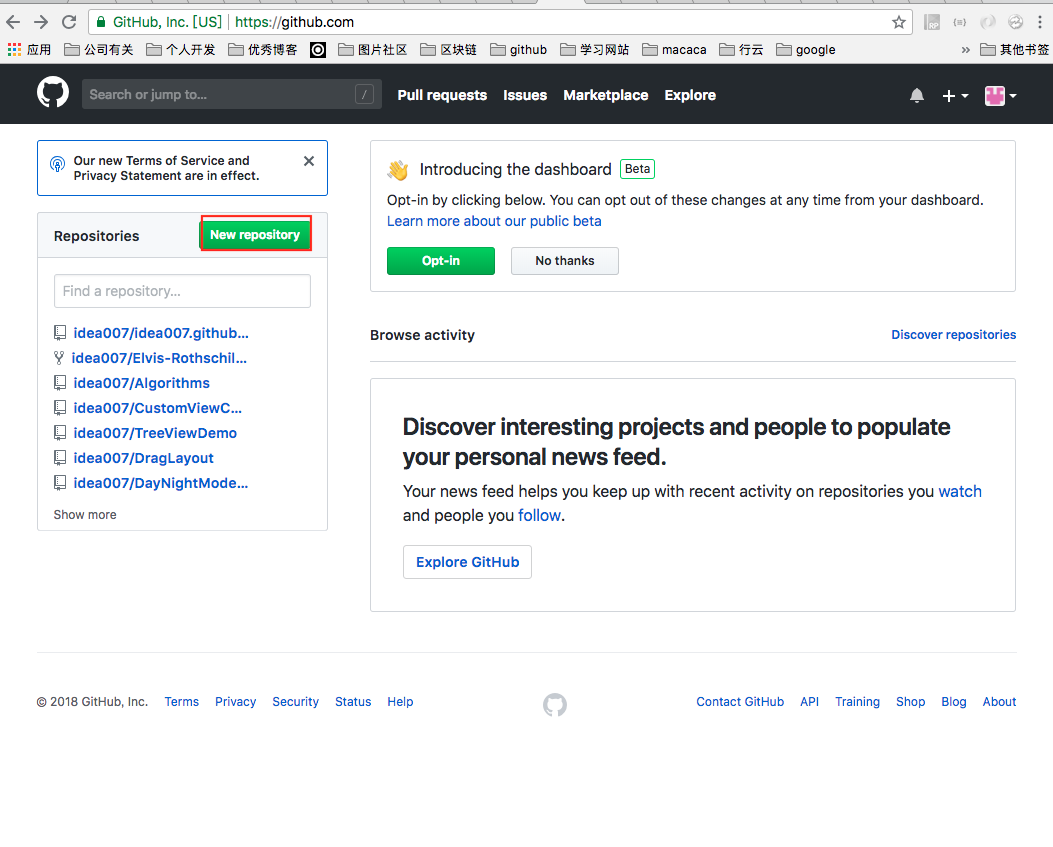
Task: Dismiss the Terms of Service notice
Action: pyautogui.click(x=309, y=161)
